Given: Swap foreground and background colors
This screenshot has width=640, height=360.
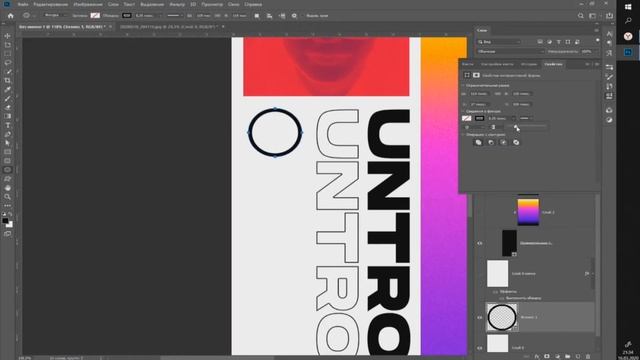Looking at the screenshot, I should [x=11, y=213].
